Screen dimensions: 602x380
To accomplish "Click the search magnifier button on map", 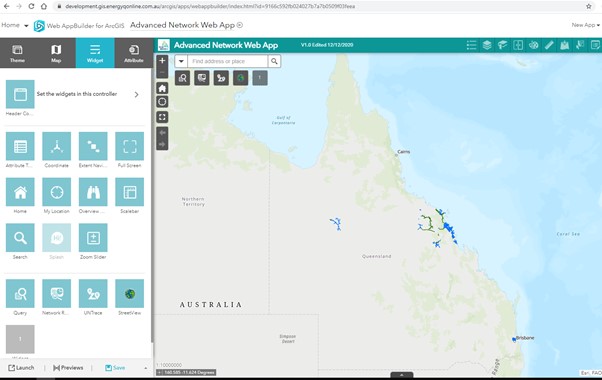I will point(274,61).
